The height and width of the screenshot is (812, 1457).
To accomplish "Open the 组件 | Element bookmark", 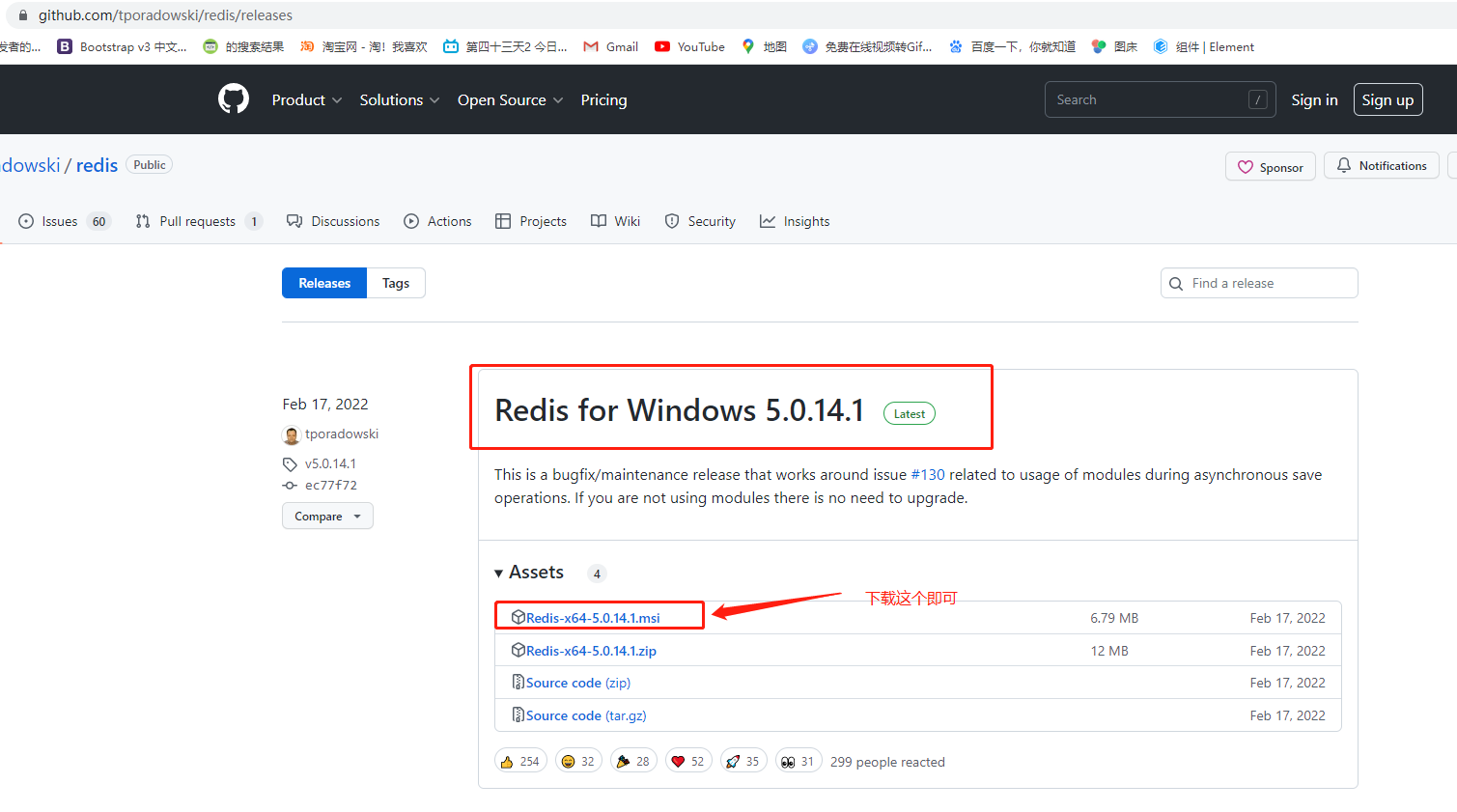I will [1204, 46].
